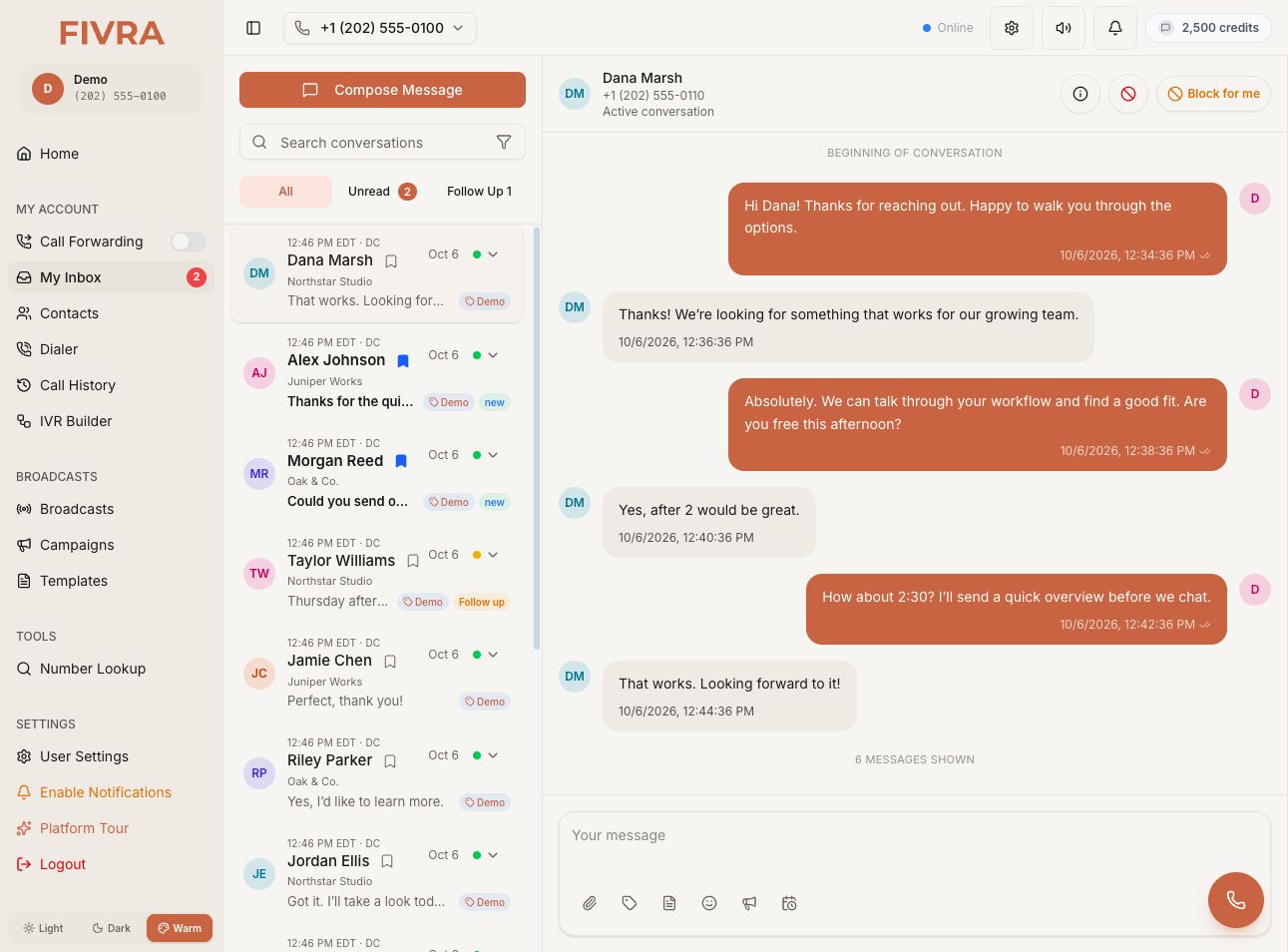Start a call with floating phone button
Screen dimensions: 1288x952
point(1236,900)
